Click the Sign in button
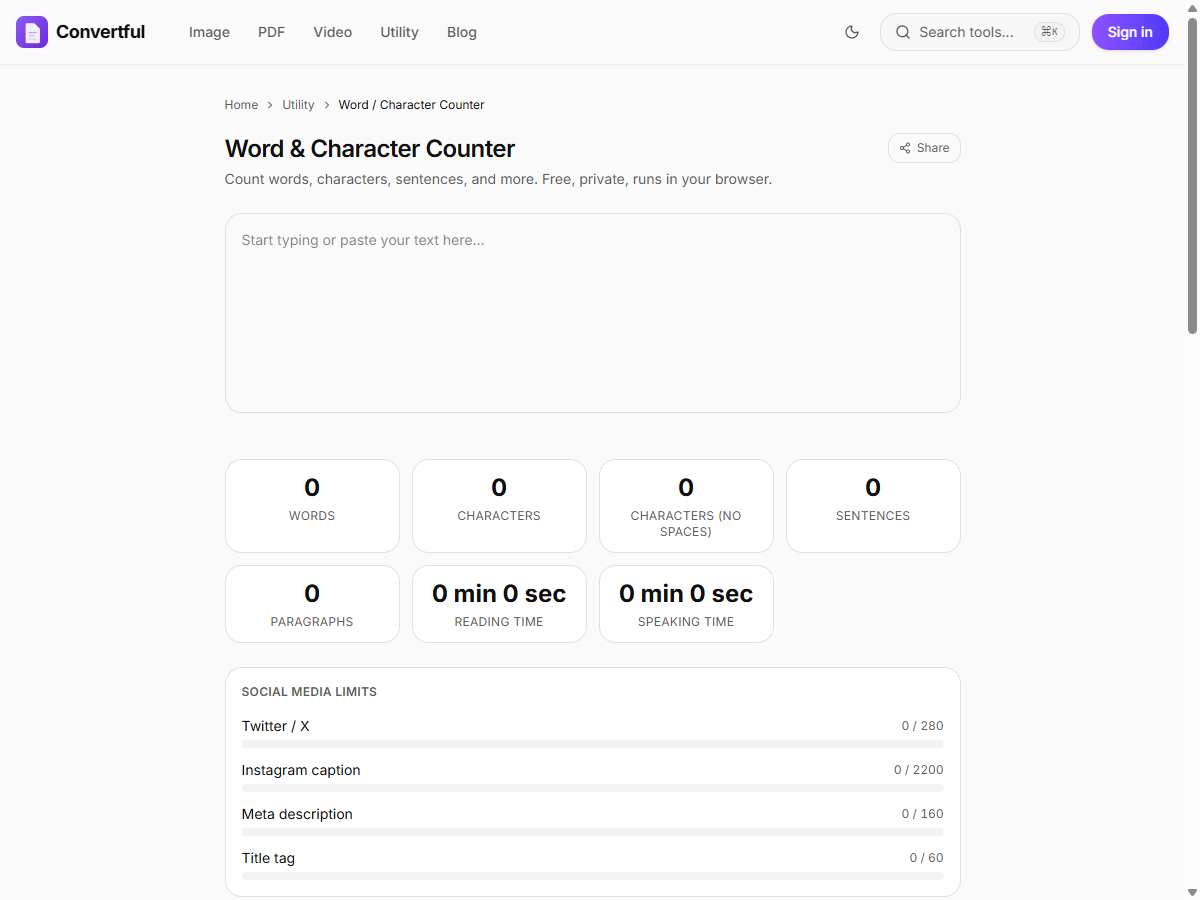 (1130, 32)
